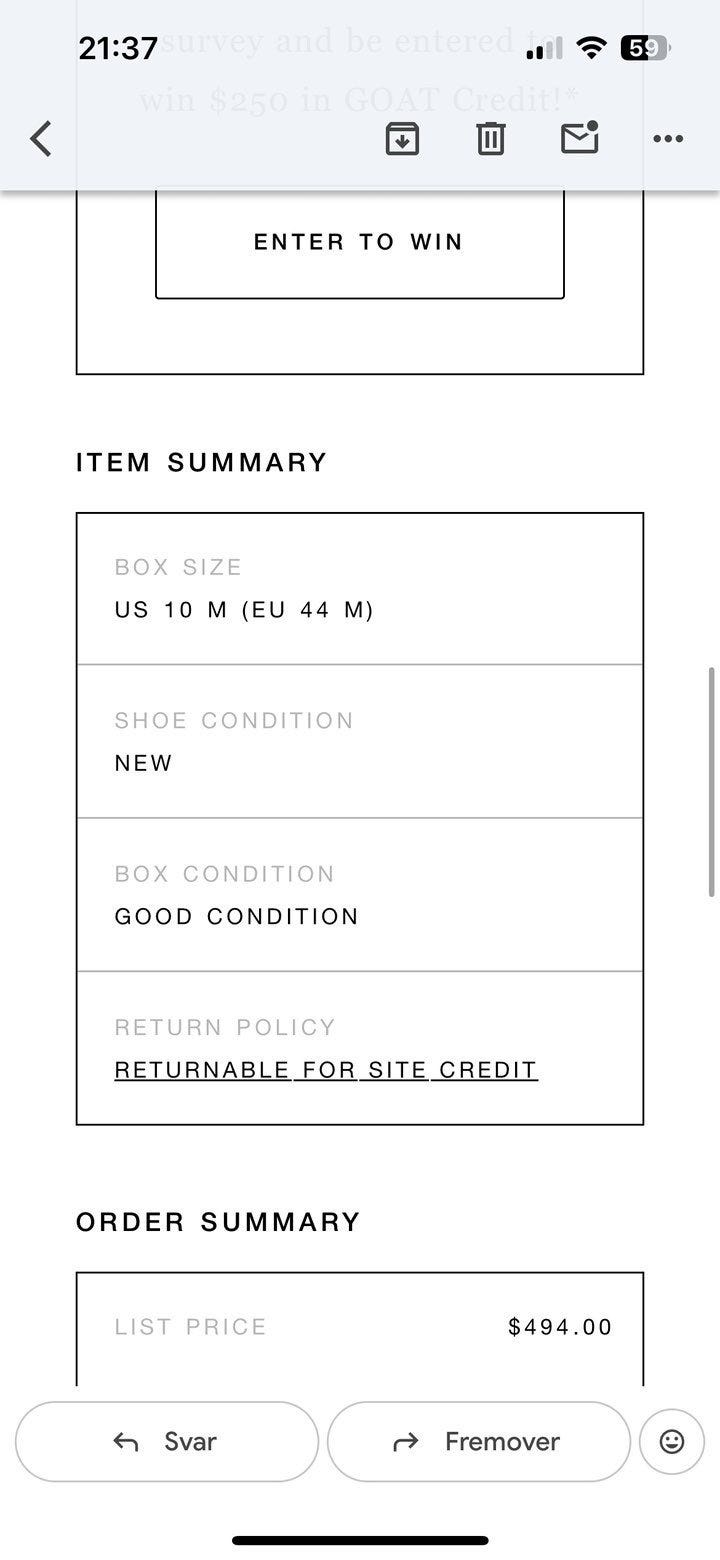
Task: Reply using the Svar button
Action: pos(167,1441)
